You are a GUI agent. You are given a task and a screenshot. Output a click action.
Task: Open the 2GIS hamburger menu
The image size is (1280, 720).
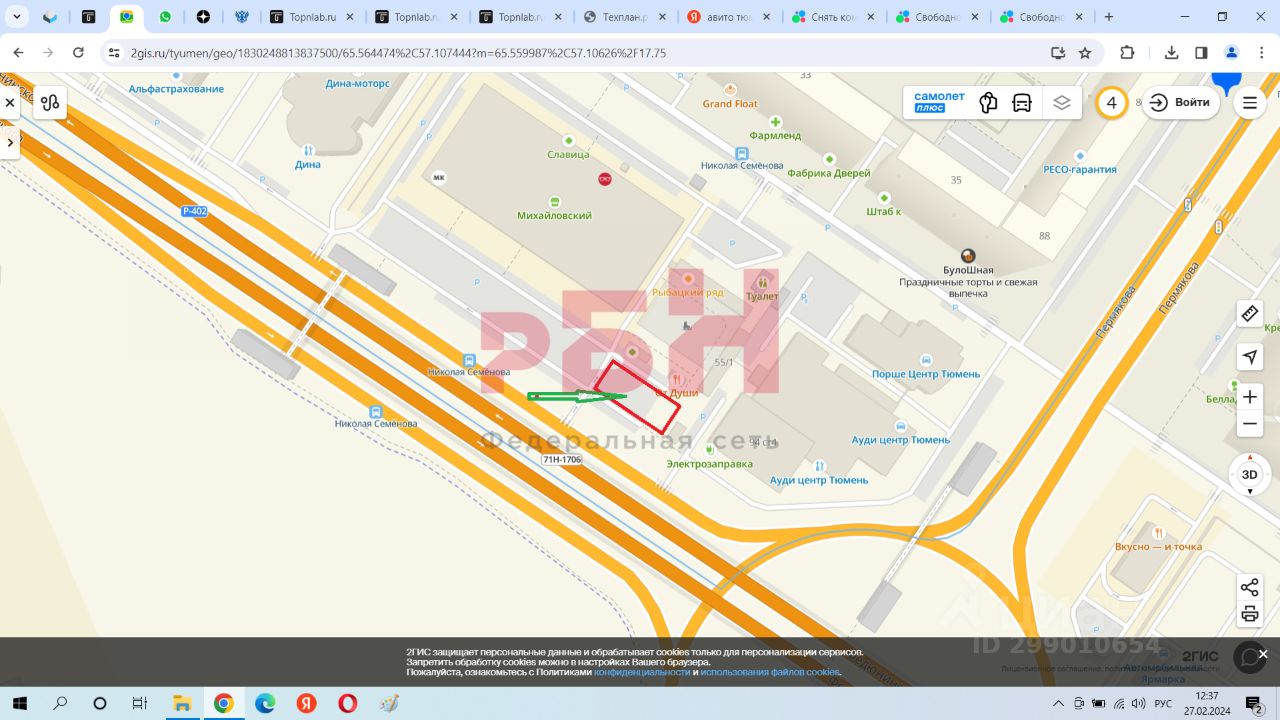1249,102
